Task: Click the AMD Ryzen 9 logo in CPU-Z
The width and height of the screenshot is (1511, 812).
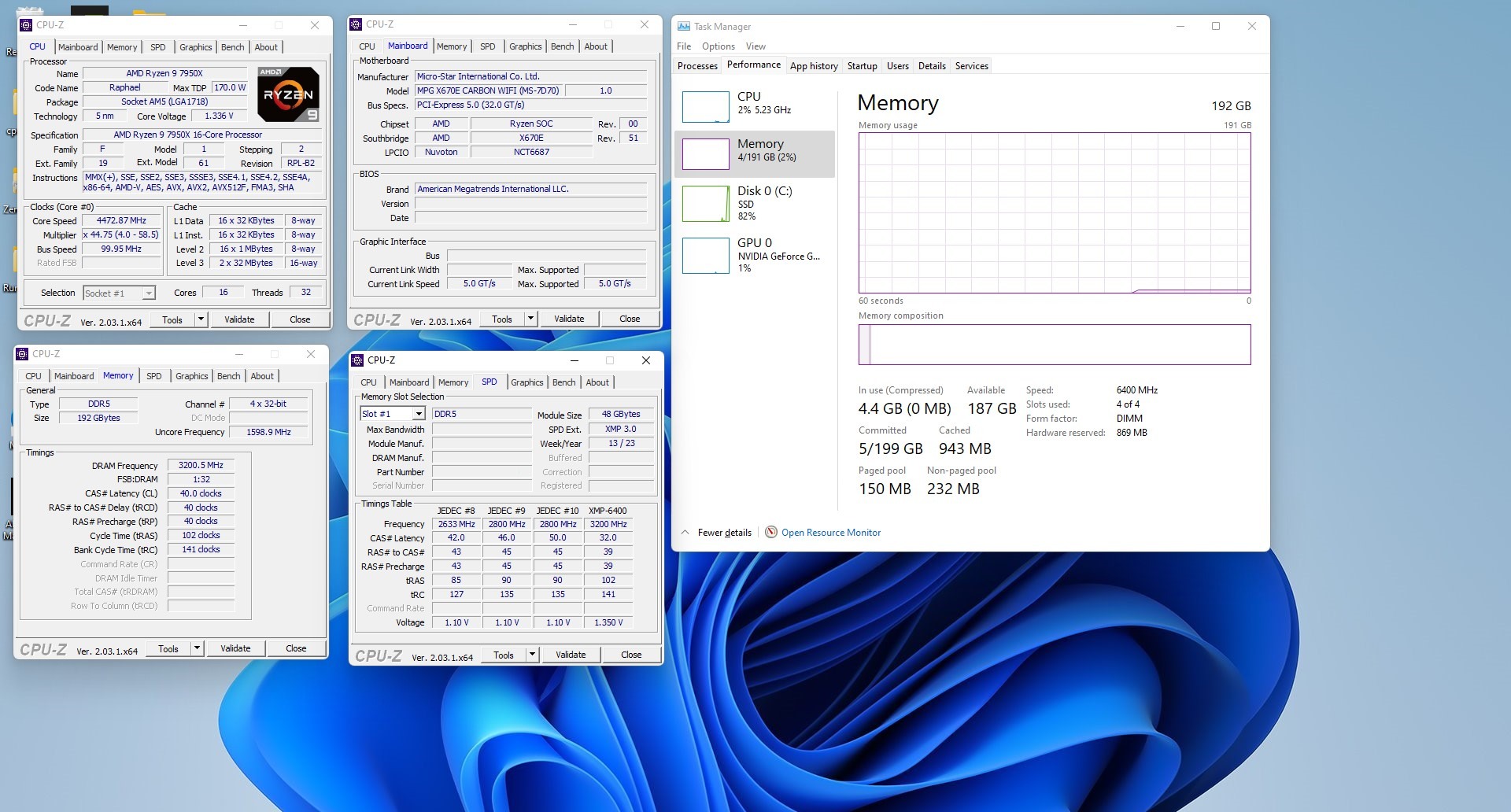Action: coord(287,94)
